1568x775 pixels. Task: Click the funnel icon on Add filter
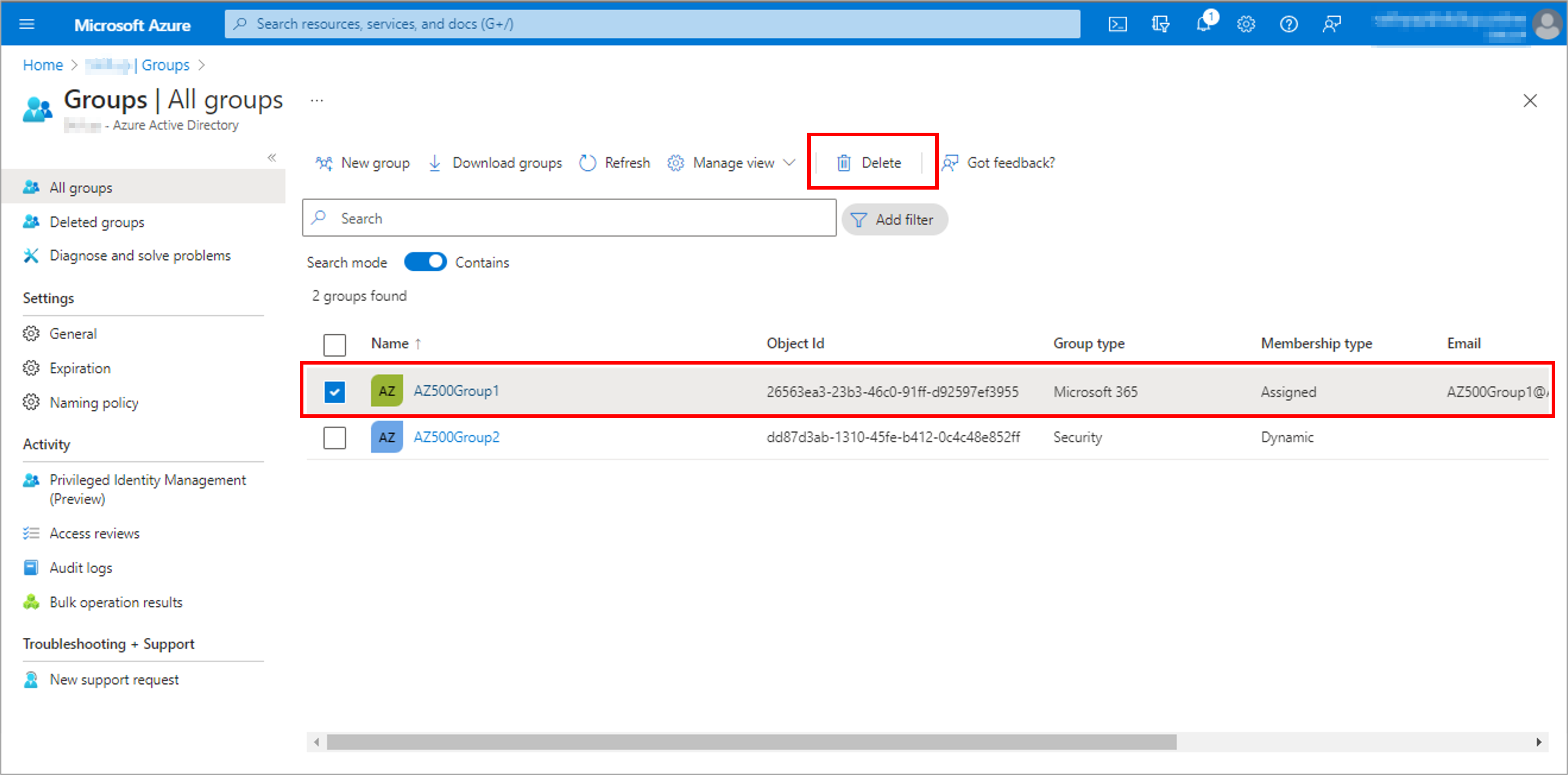tap(858, 220)
